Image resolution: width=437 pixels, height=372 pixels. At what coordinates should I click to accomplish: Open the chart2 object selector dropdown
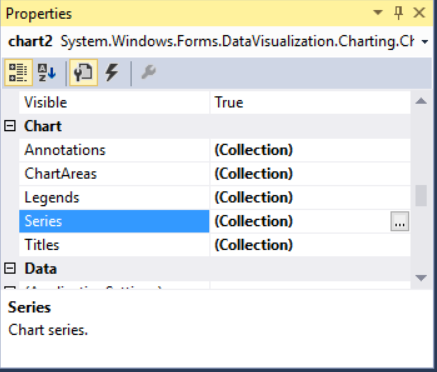[425, 42]
